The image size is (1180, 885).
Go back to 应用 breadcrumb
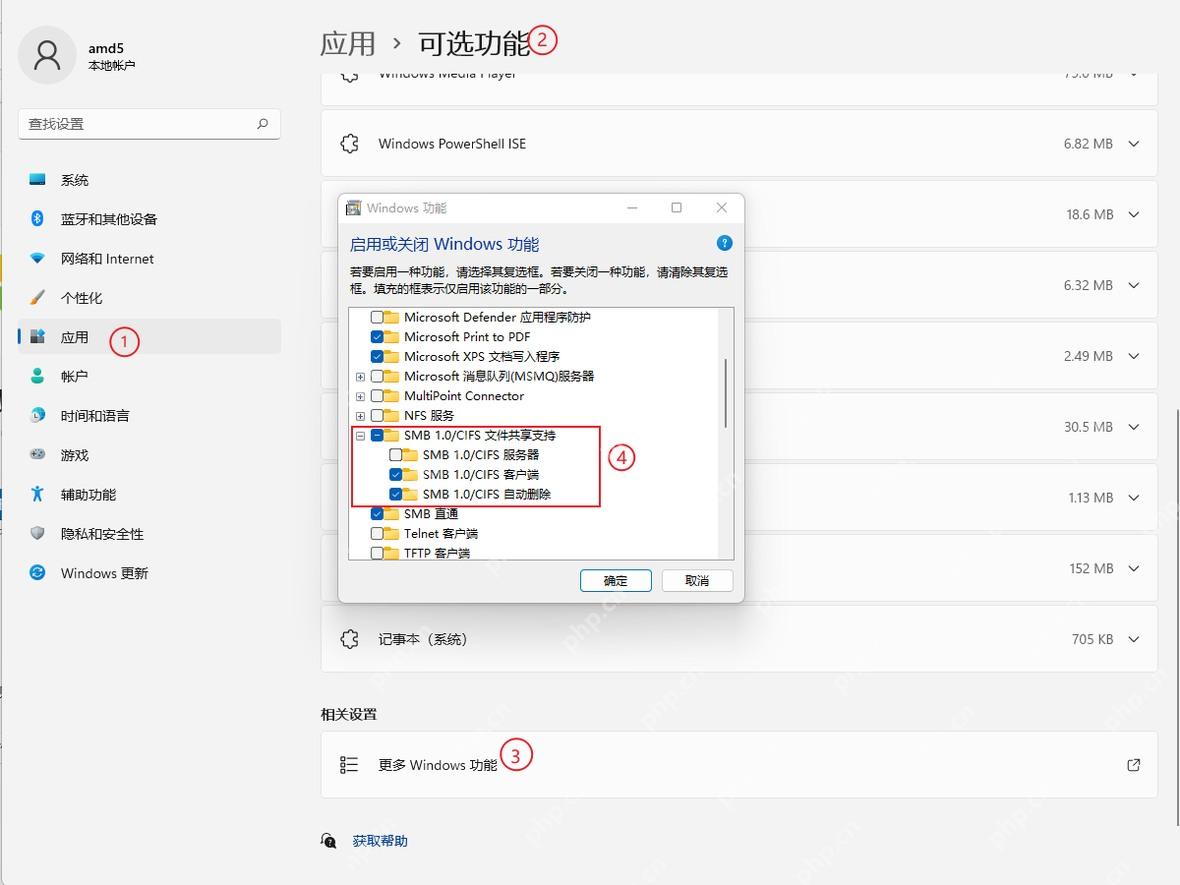coord(348,43)
